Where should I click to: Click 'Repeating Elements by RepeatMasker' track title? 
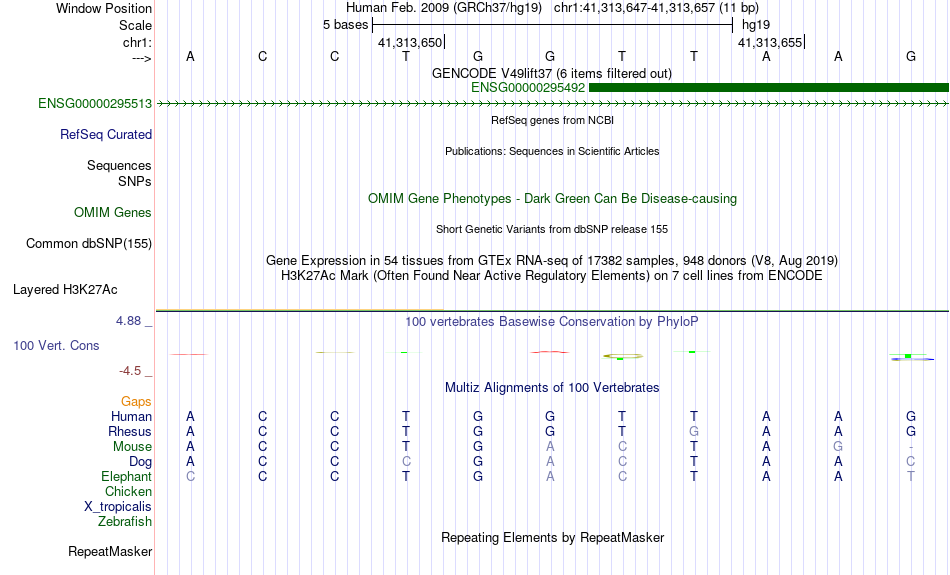(552, 537)
